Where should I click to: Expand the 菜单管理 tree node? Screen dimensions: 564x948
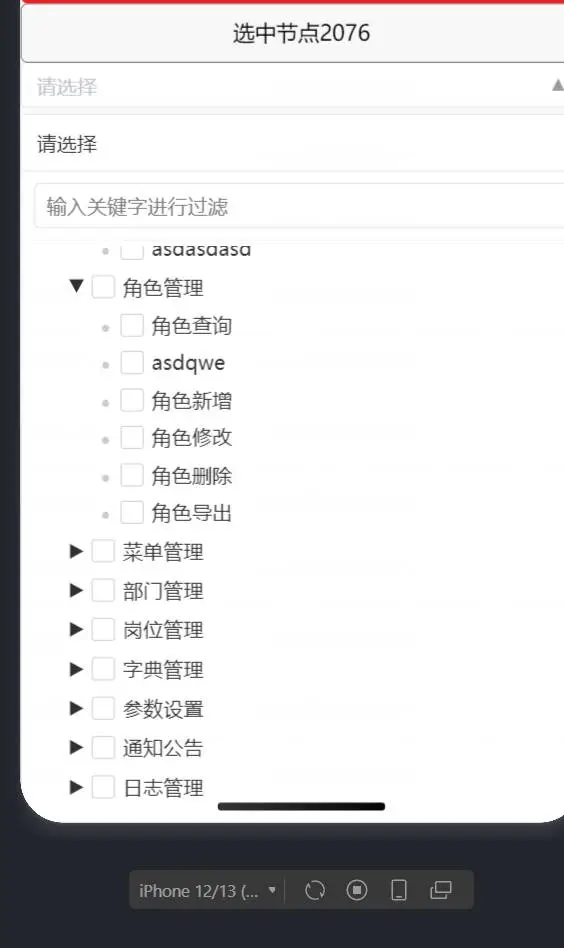click(x=76, y=551)
